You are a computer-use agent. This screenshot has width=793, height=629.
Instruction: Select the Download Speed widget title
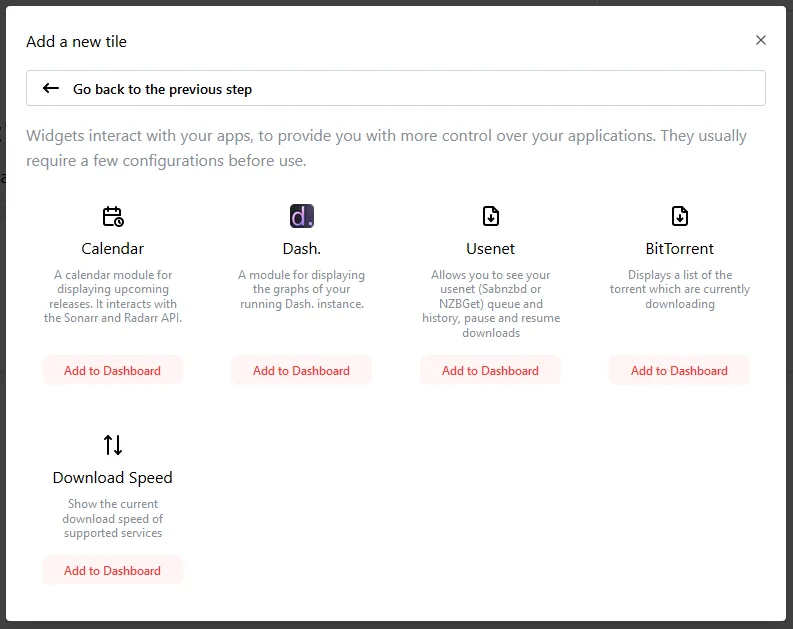(112, 477)
